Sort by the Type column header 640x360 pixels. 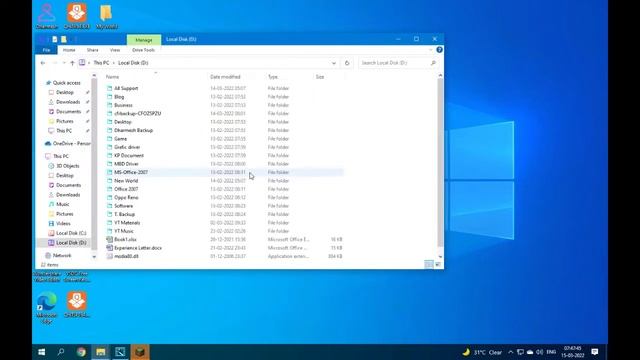pyautogui.click(x=273, y=77)
